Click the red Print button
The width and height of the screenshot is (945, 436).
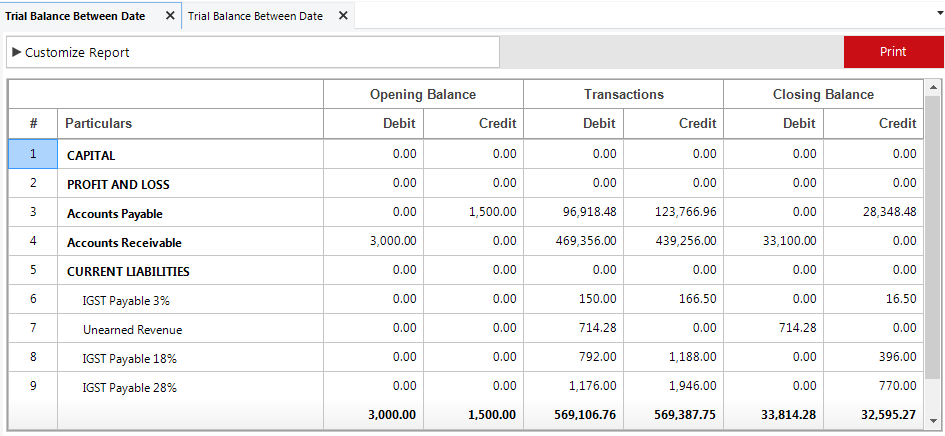pos(893,52)
